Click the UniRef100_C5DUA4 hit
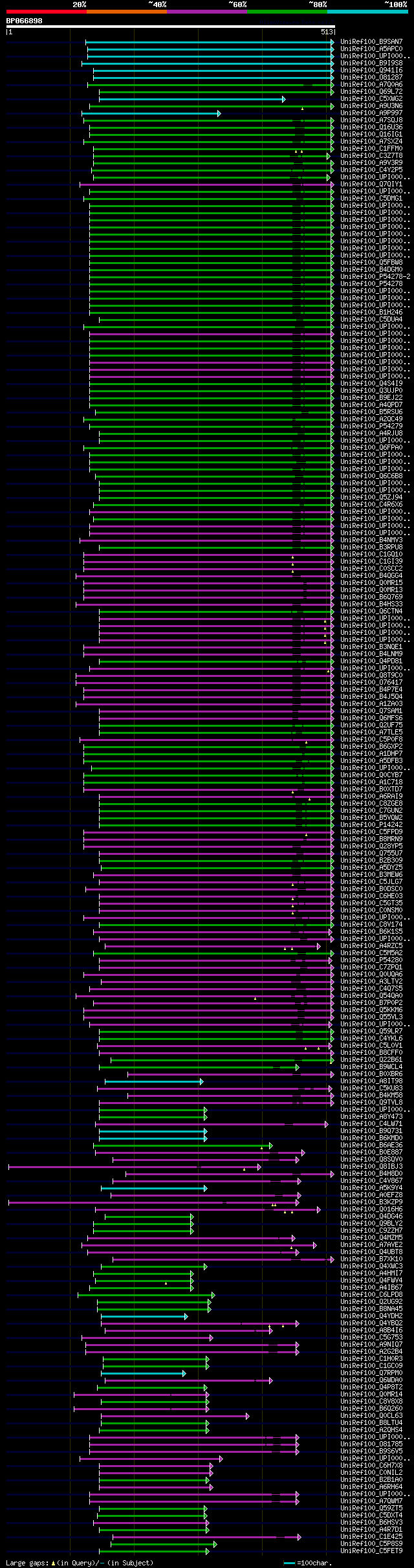This screenshot has width=414, height=1568. click(x=371, y=320)
